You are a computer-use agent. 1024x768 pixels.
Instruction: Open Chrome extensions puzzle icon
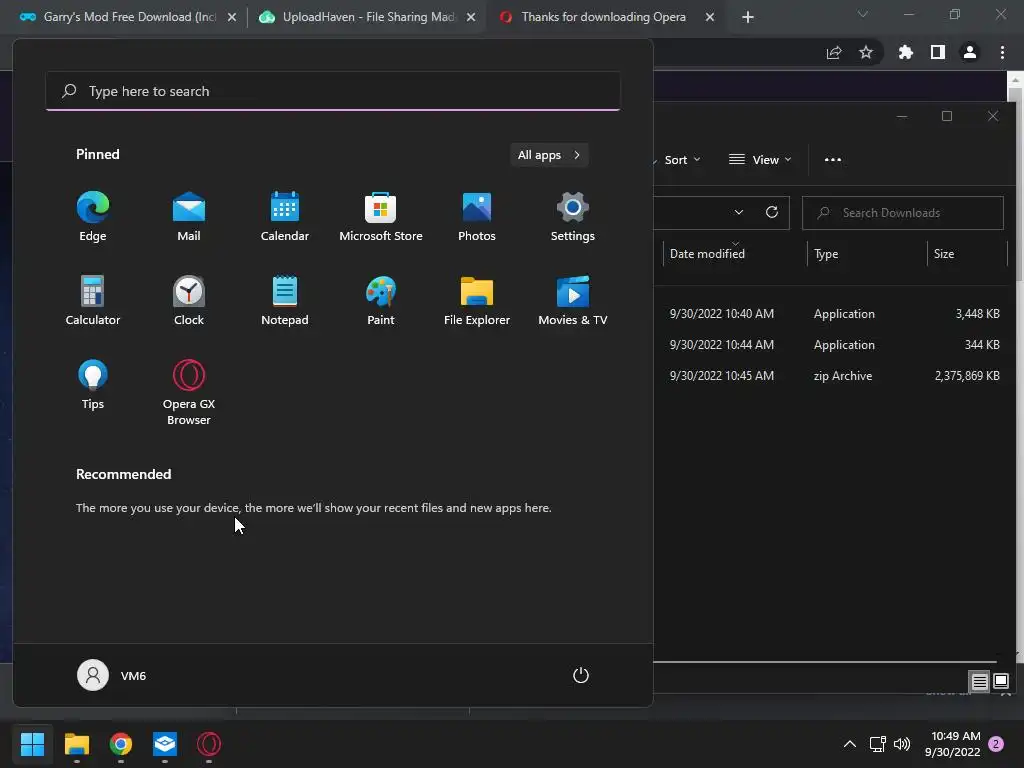(x=905, y=52)
